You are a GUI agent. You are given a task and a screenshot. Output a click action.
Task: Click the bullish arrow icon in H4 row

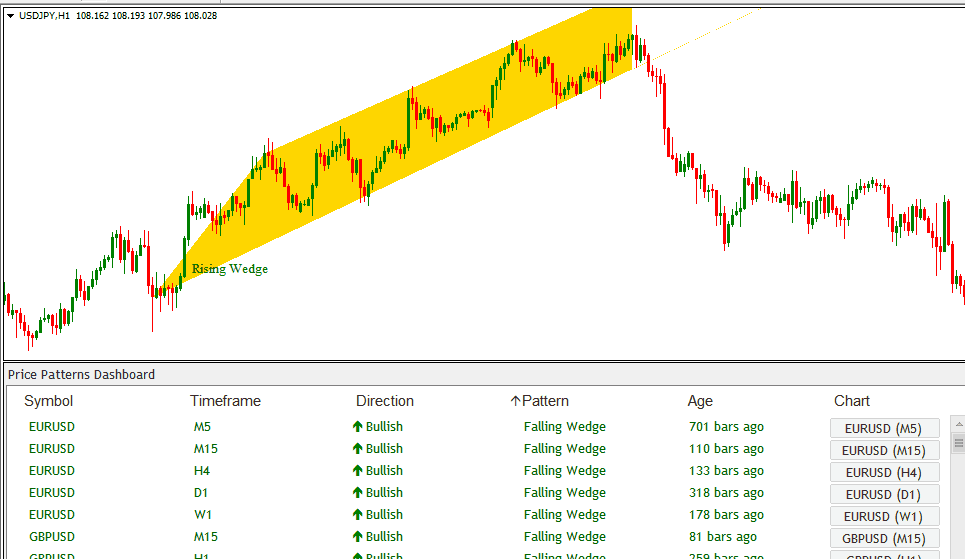(x=358, y=471)
